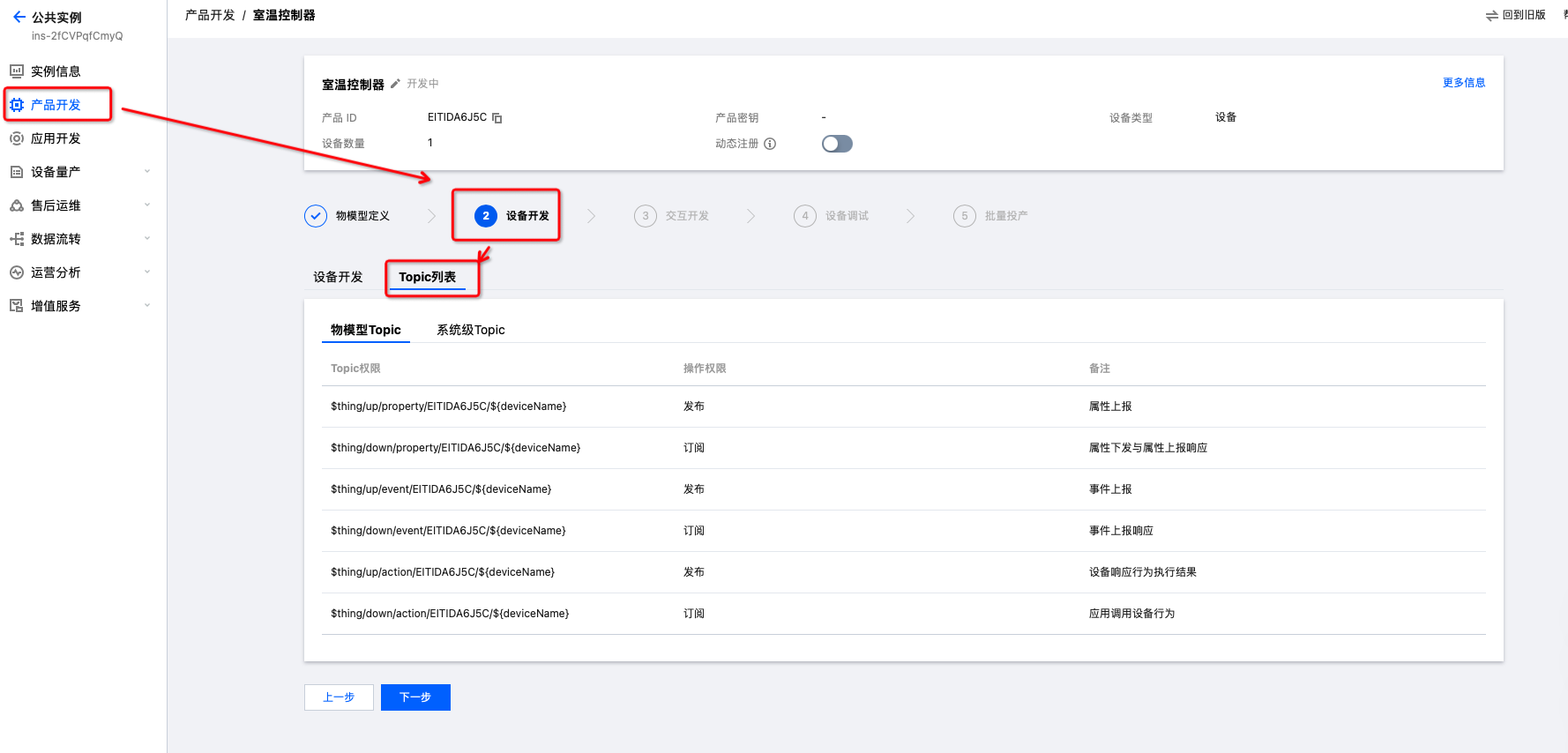Select the 设备开发 sub-tab
The height and width of the screenshot is (753, 1568).
coord(338,277)
